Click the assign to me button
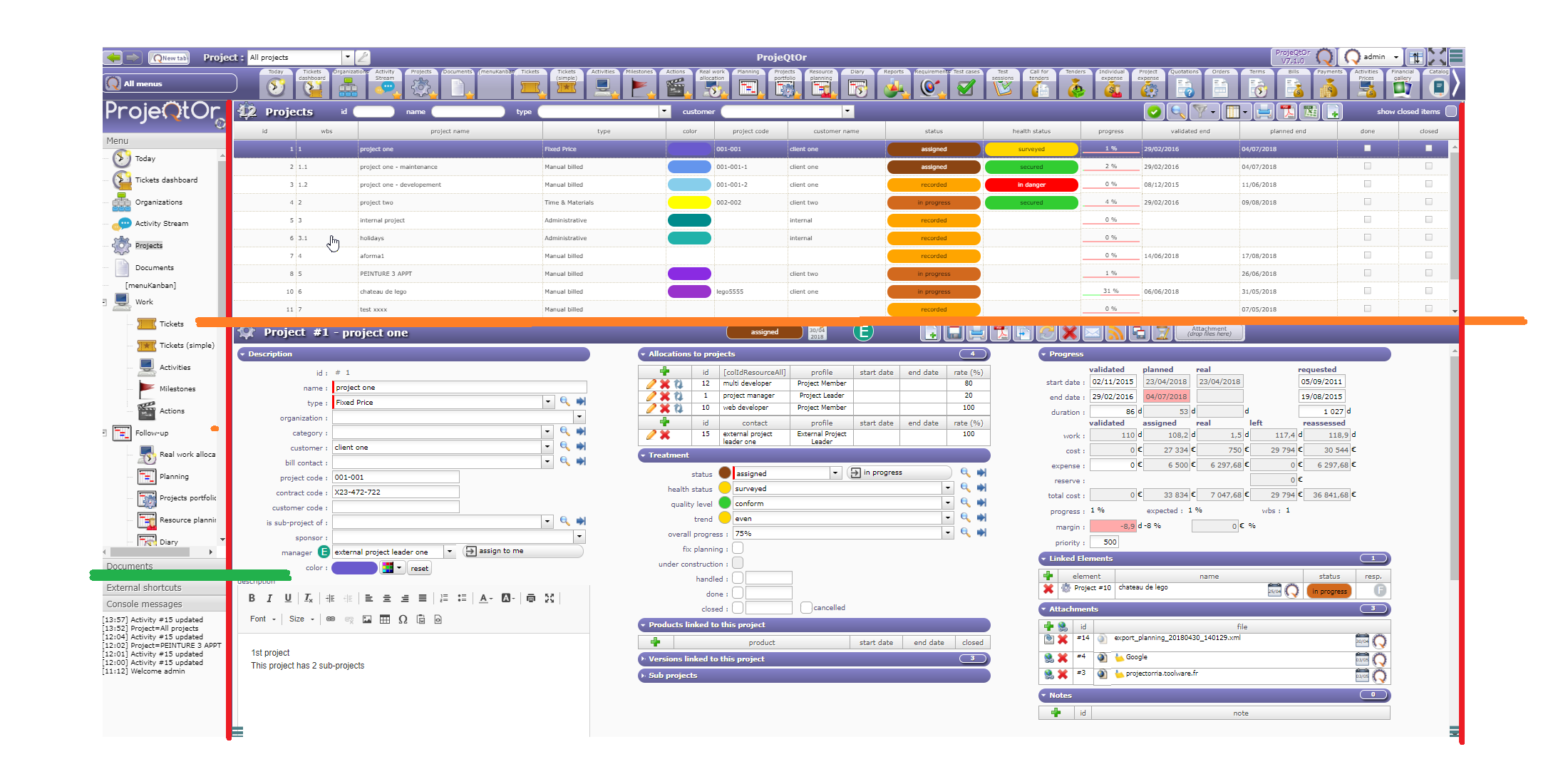This screenshot has height=784, width=1568. click(523, 552)
